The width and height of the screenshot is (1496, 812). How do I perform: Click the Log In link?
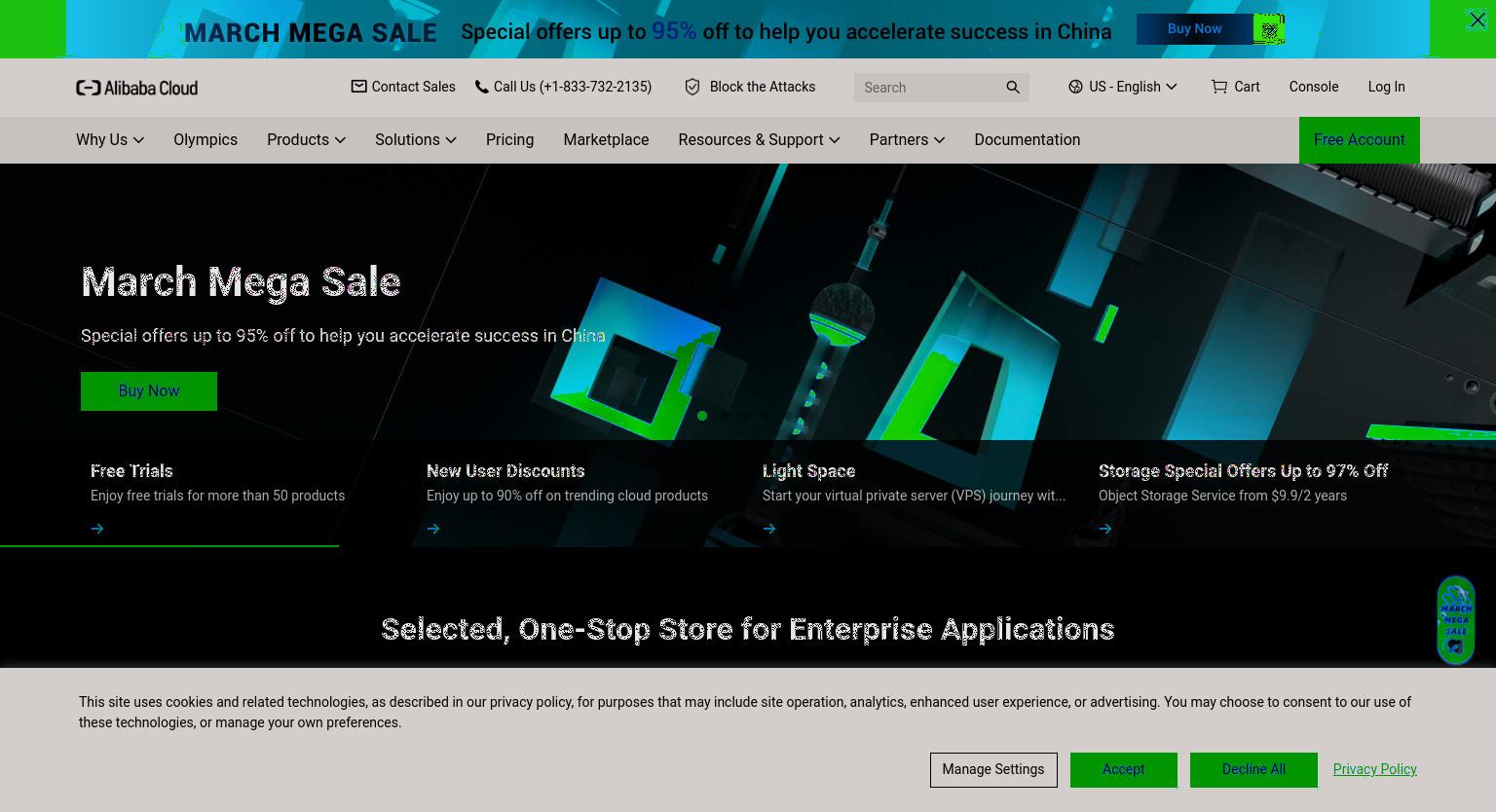coord(1386,87)
